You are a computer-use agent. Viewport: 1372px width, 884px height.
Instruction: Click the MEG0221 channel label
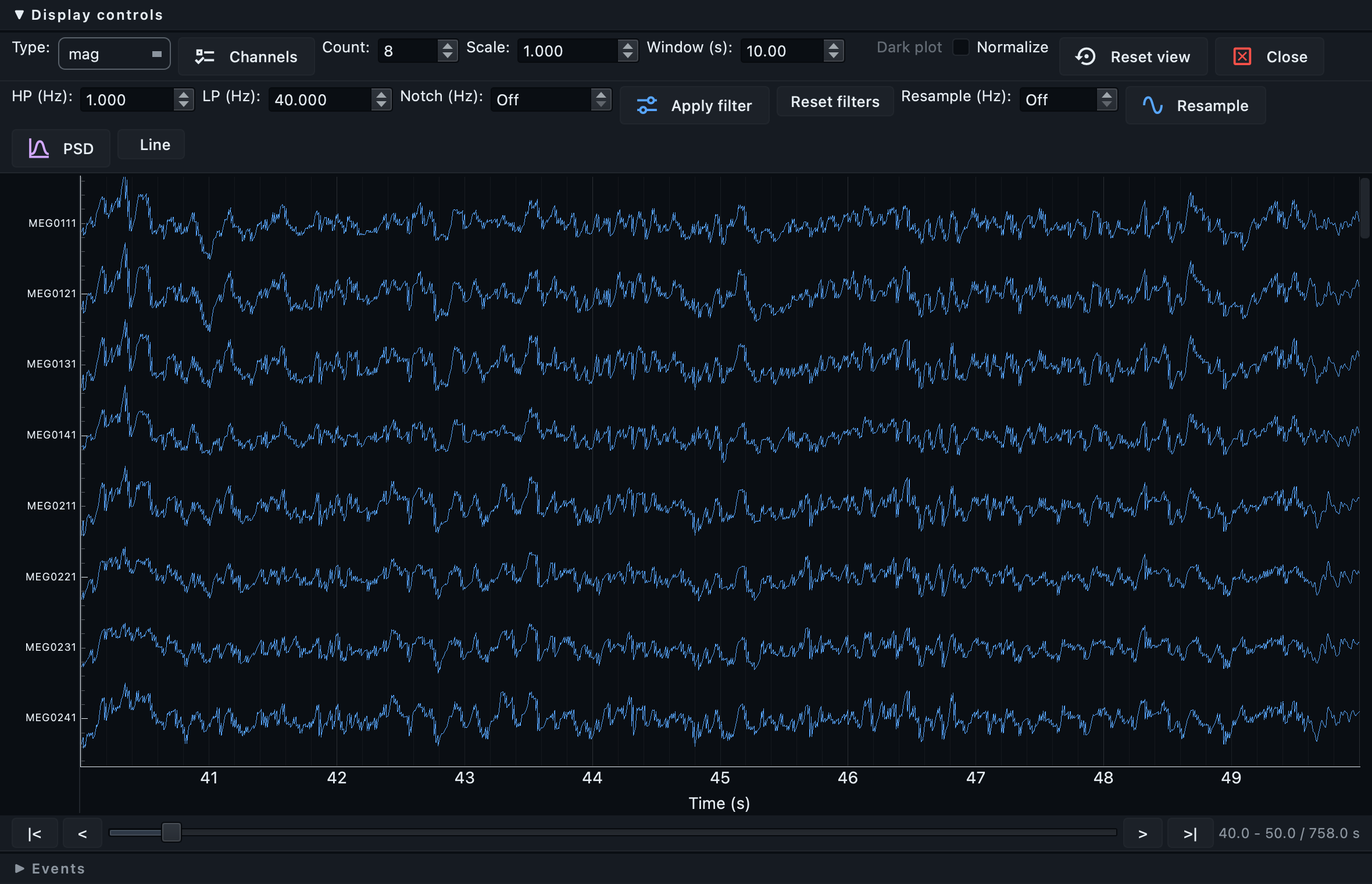51,577
